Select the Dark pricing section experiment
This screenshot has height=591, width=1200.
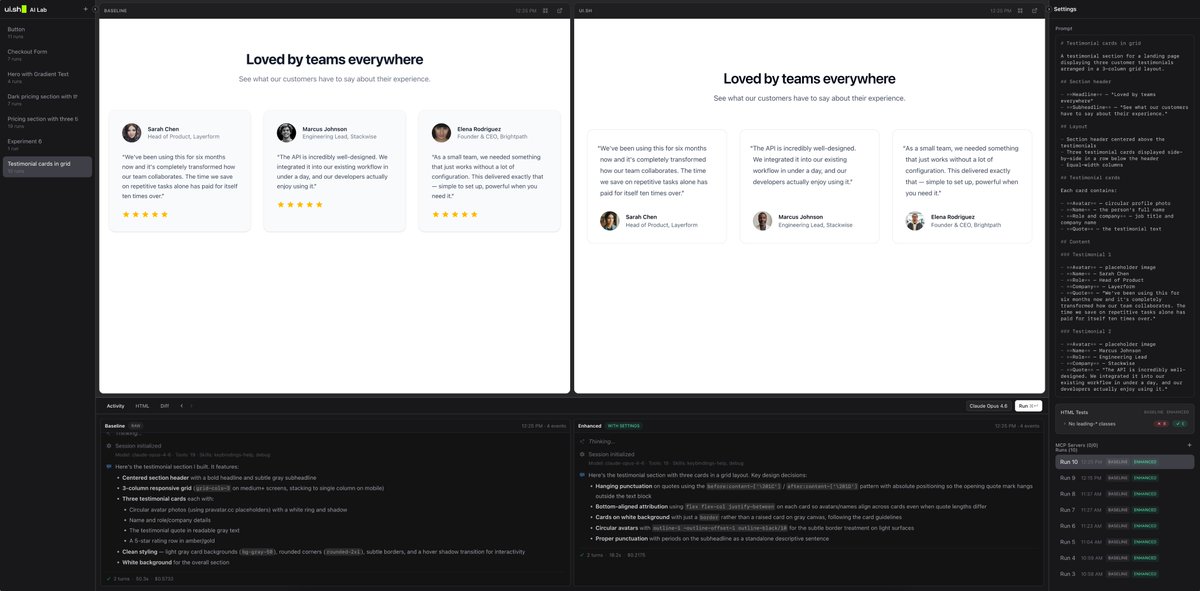[46, 99]
